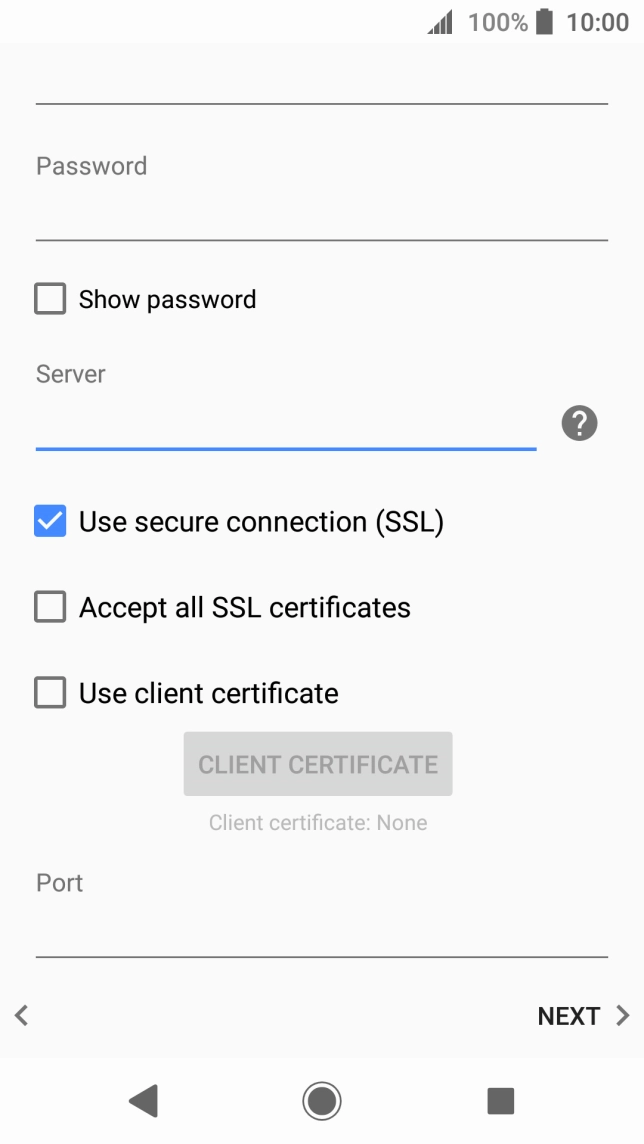644x1144 pixels.
Task: Tap the home circle navigation icon
Action: coord(321,1100)
